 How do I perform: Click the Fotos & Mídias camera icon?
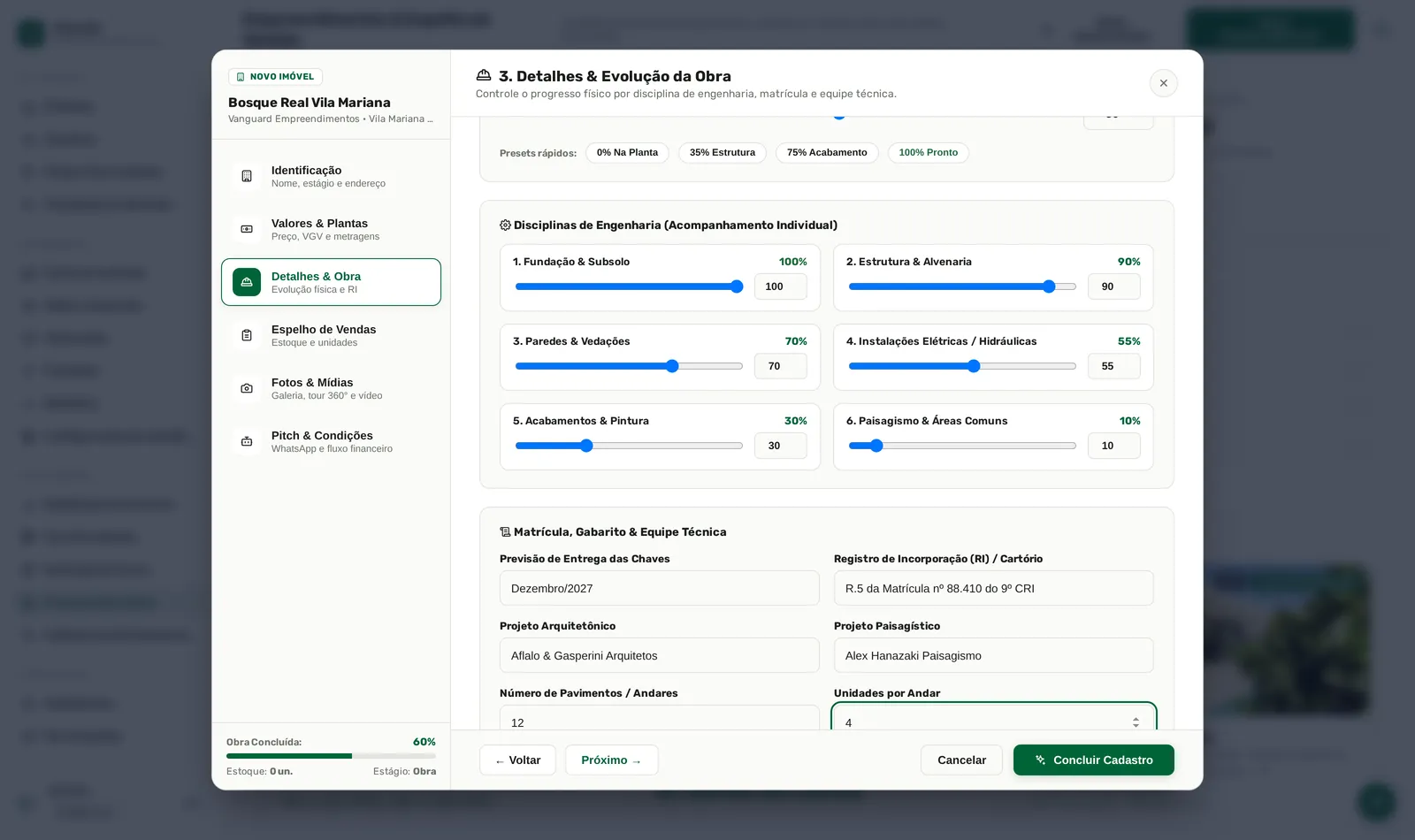[x=247, y=388]
